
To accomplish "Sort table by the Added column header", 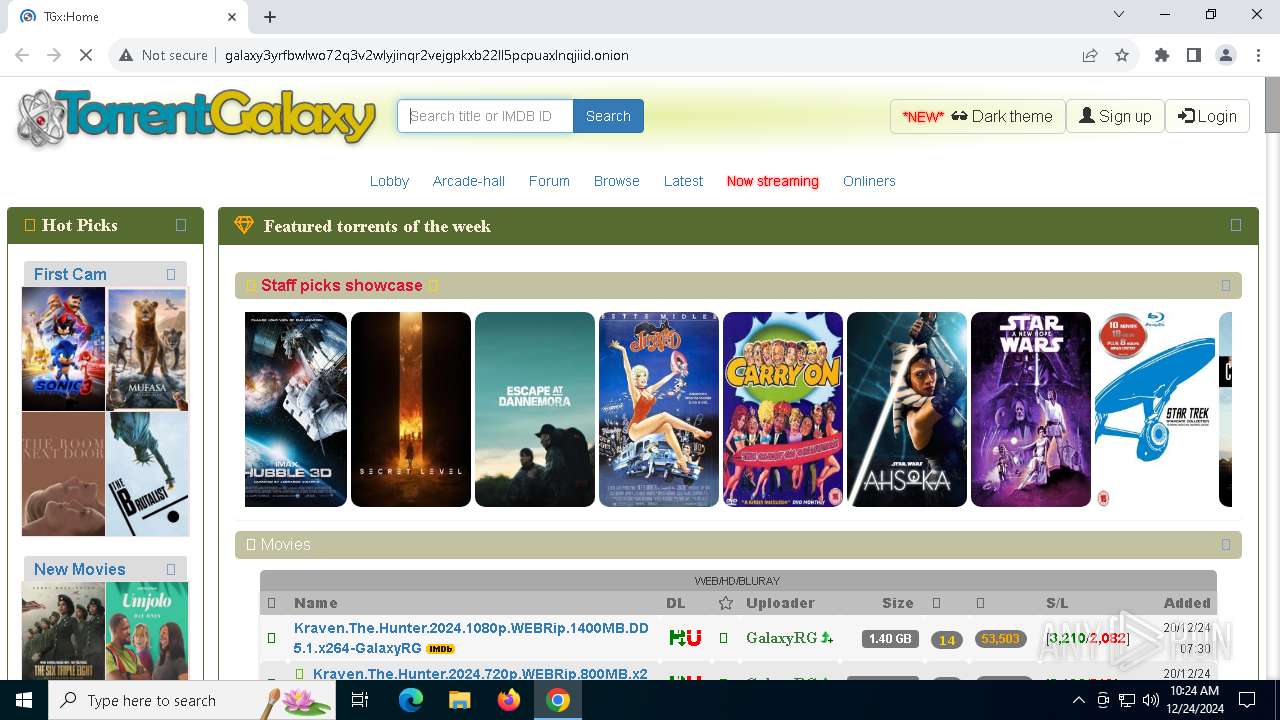I will click(1187, 603).
